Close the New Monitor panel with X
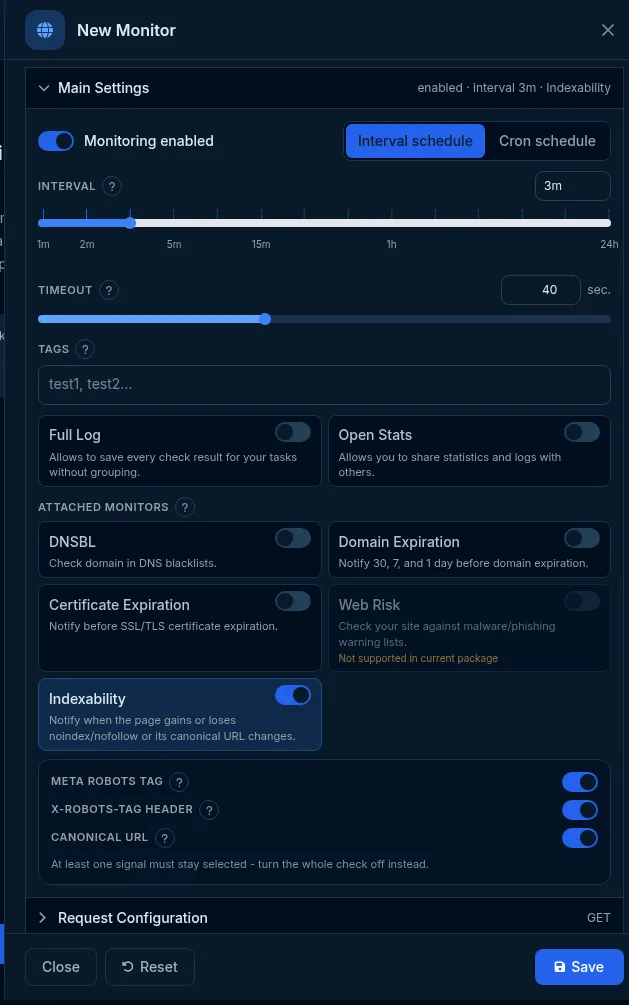The width and height of the screenshot is (629, 1005). click(607, 30)
